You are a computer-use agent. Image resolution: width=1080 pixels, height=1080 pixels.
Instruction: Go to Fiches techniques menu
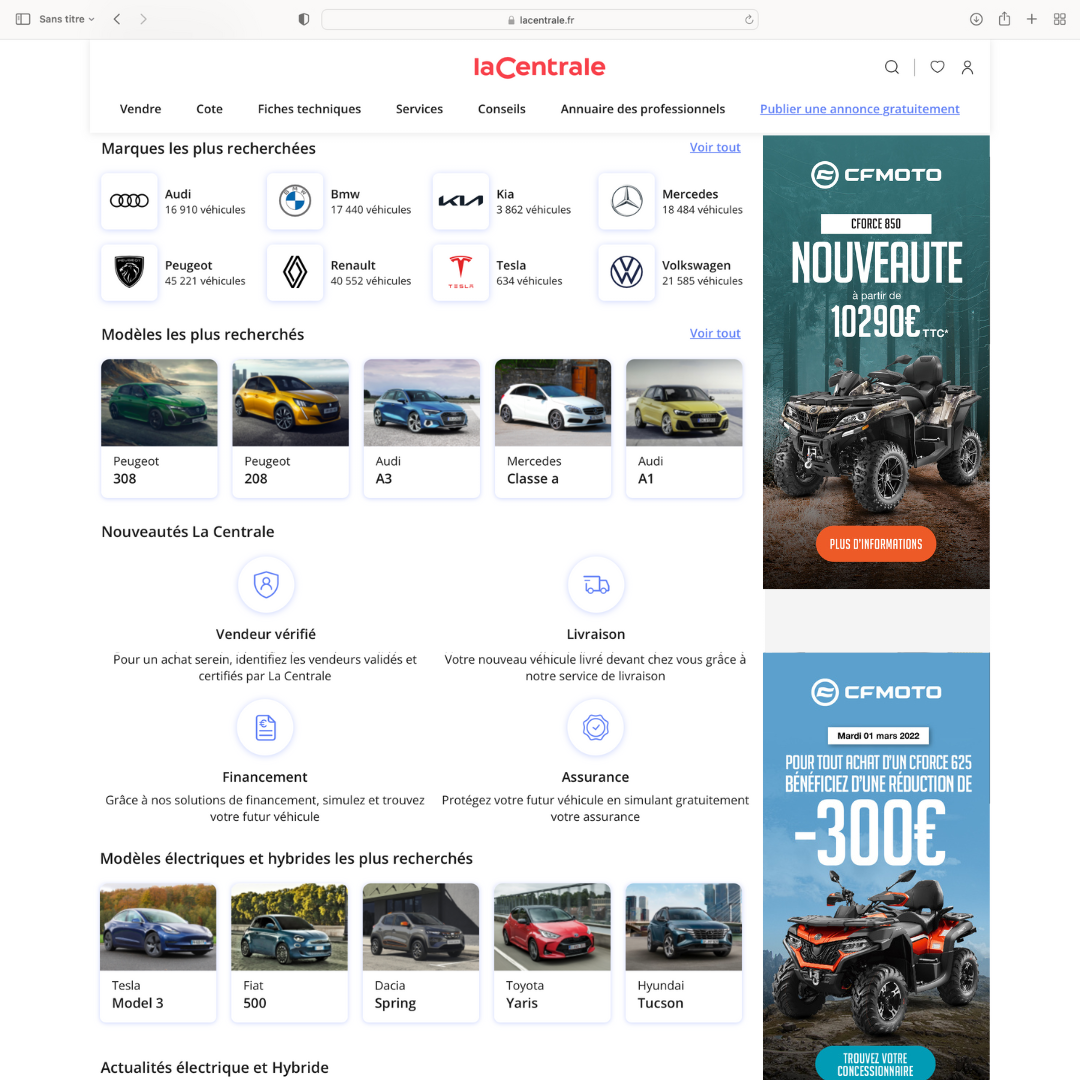tap(309, 109)
